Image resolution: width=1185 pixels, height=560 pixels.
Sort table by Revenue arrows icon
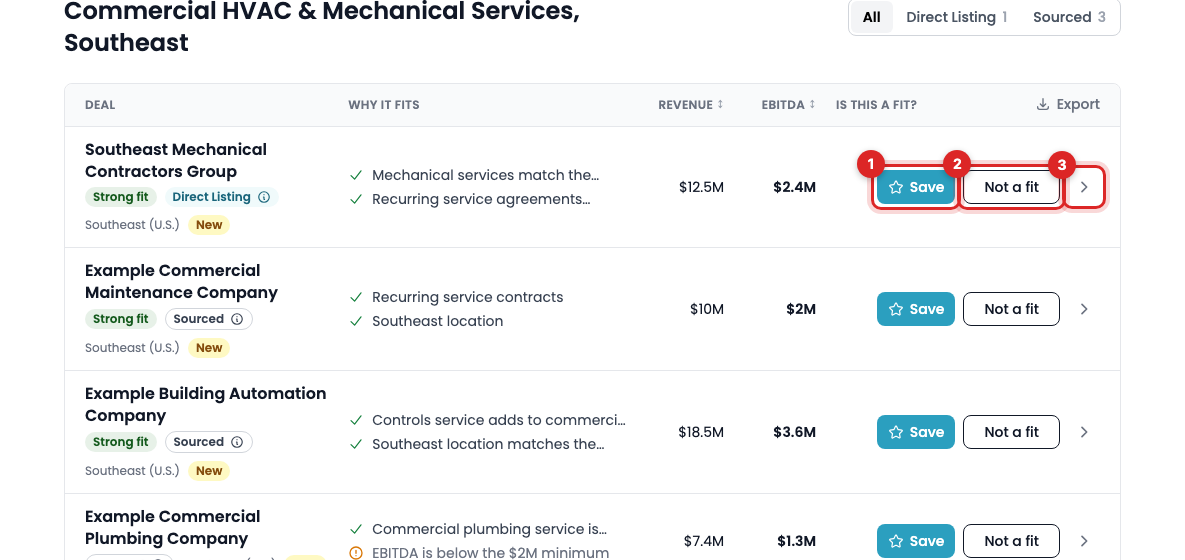click(x=720, y=104)
